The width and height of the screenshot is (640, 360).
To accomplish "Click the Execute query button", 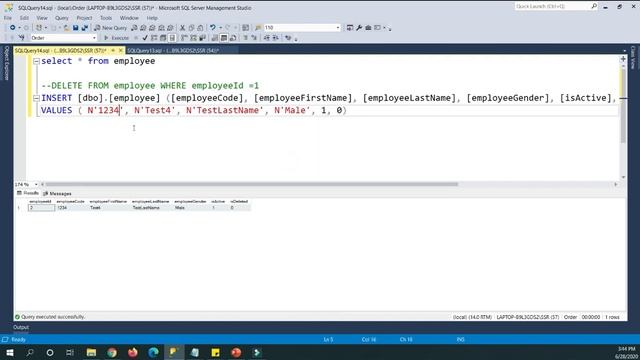I will 116,38.
